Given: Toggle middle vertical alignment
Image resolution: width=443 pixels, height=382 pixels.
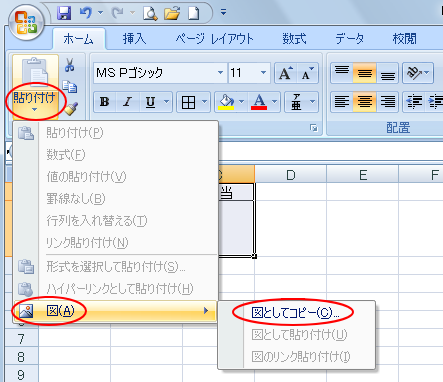Looking at the screenshot, I should pyautogui.click(x=365, y=72).
